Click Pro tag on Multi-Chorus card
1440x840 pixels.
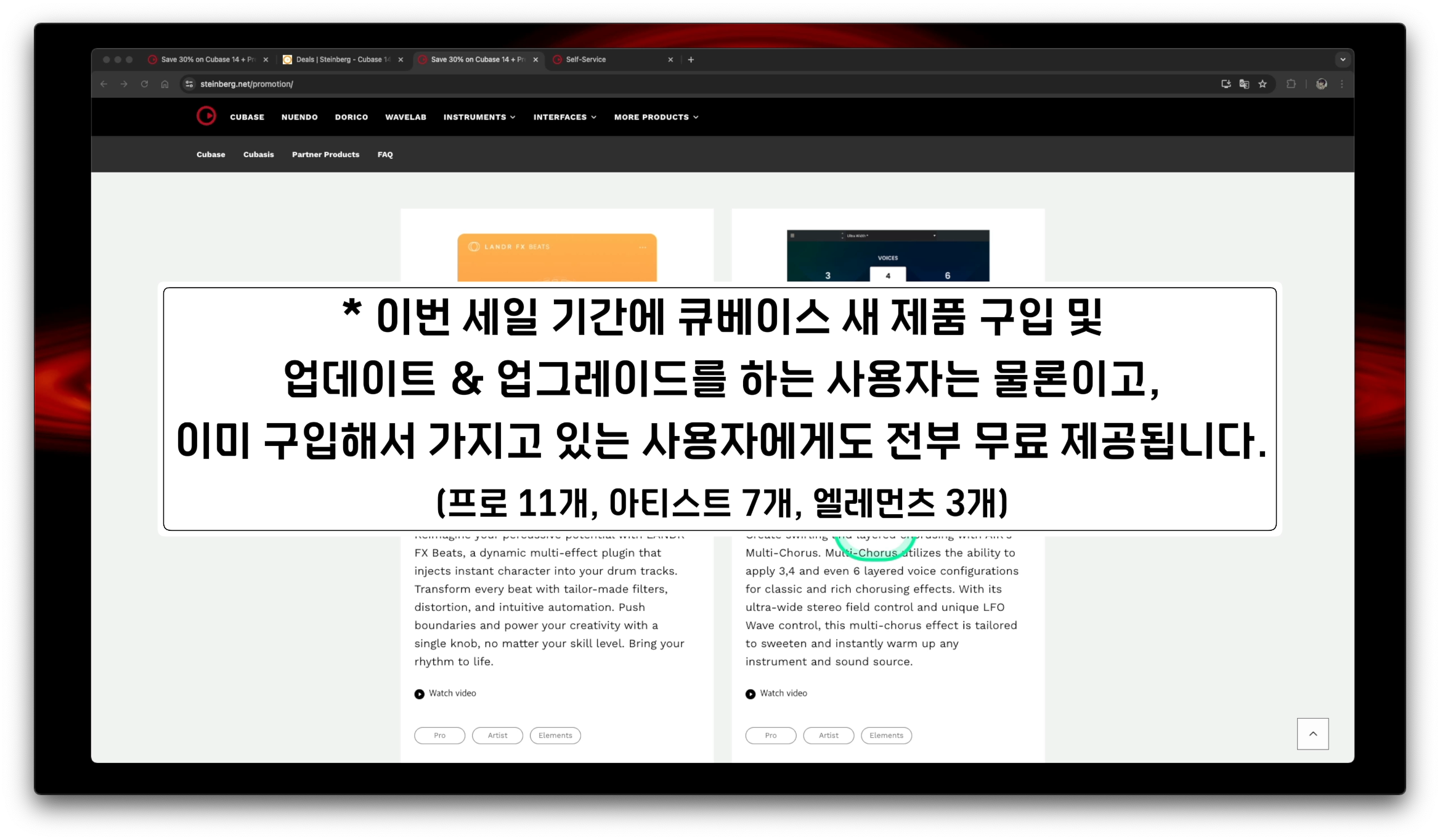click(770, 735)
